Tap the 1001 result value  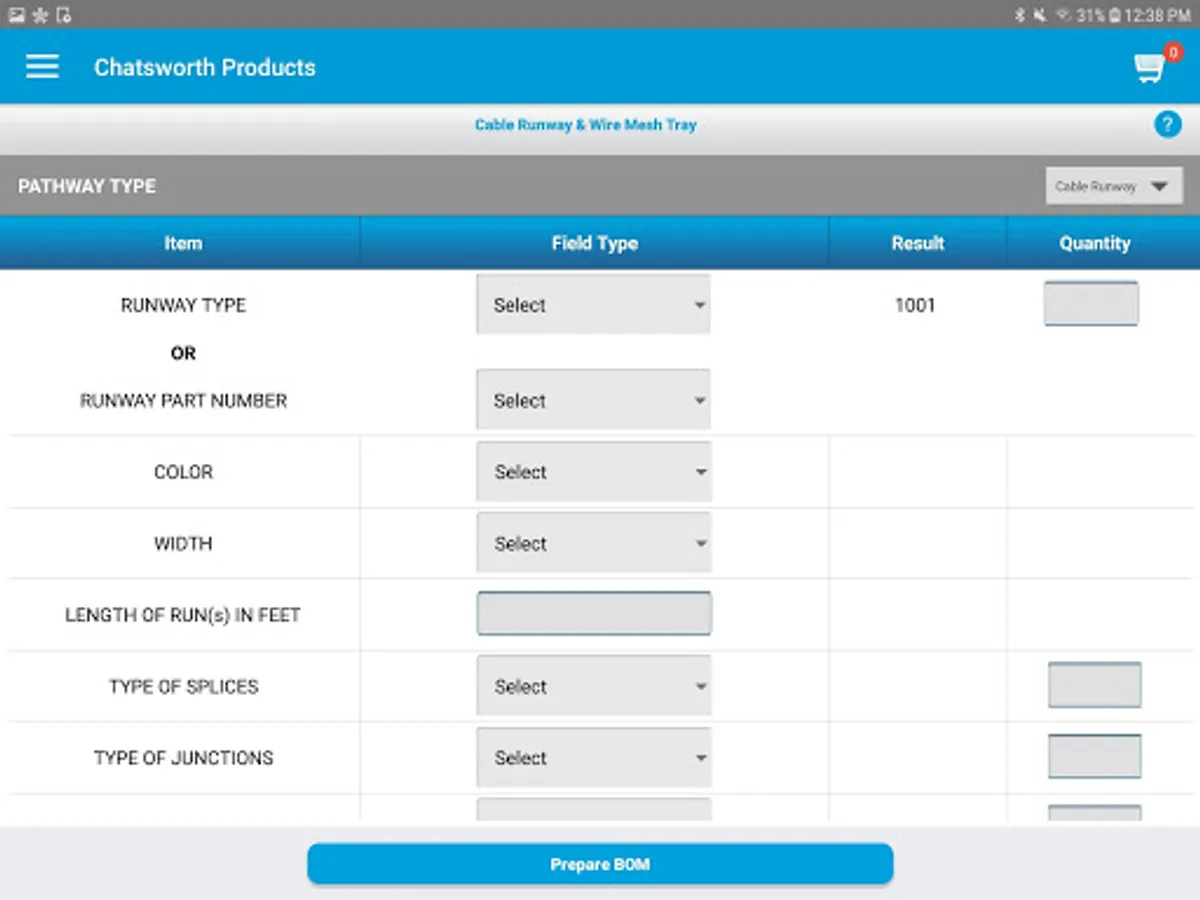915,305
